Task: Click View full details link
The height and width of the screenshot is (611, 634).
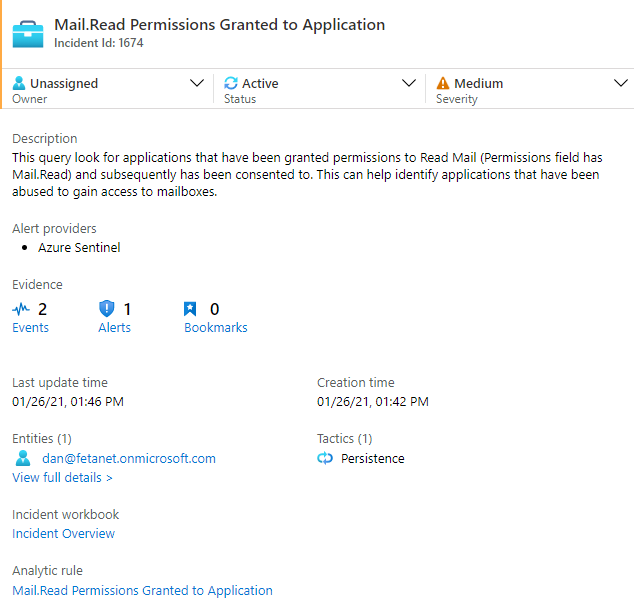Action: click(62, 478)
